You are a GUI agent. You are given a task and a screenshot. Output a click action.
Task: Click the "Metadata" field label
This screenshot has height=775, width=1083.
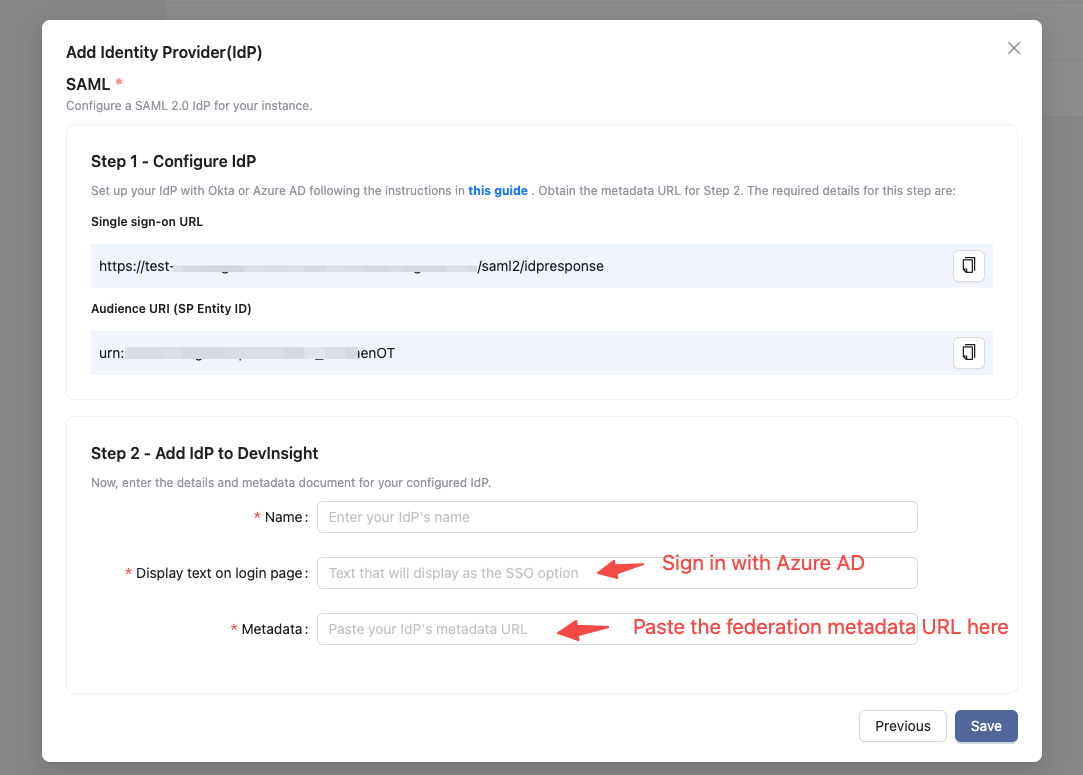(271, 629)
